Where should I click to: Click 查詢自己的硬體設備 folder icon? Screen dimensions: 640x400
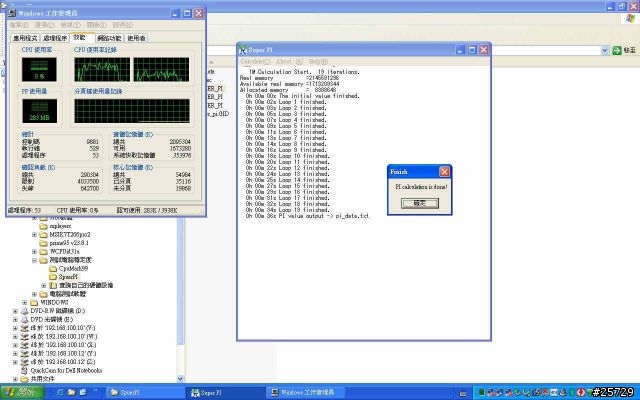(53, 285)
